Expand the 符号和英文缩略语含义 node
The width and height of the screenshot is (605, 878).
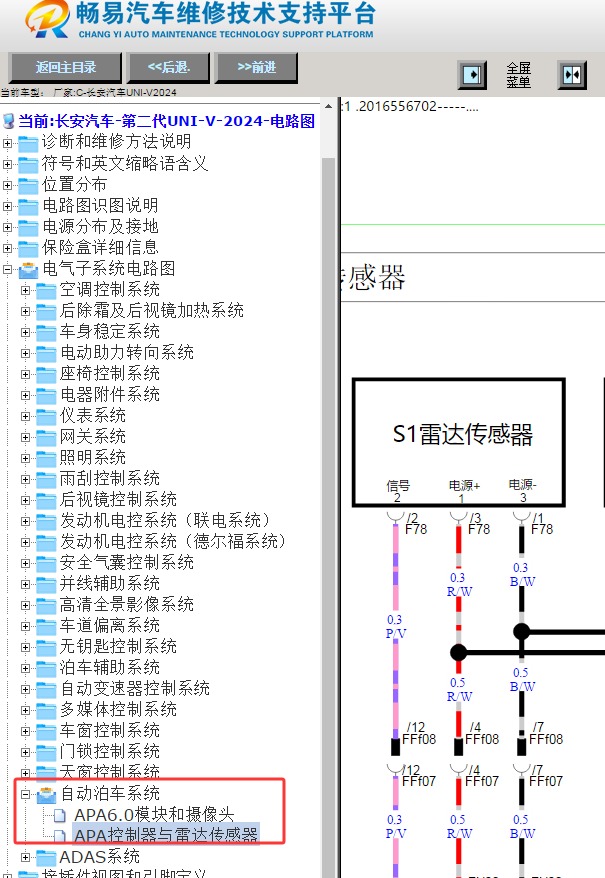point(7,164)
